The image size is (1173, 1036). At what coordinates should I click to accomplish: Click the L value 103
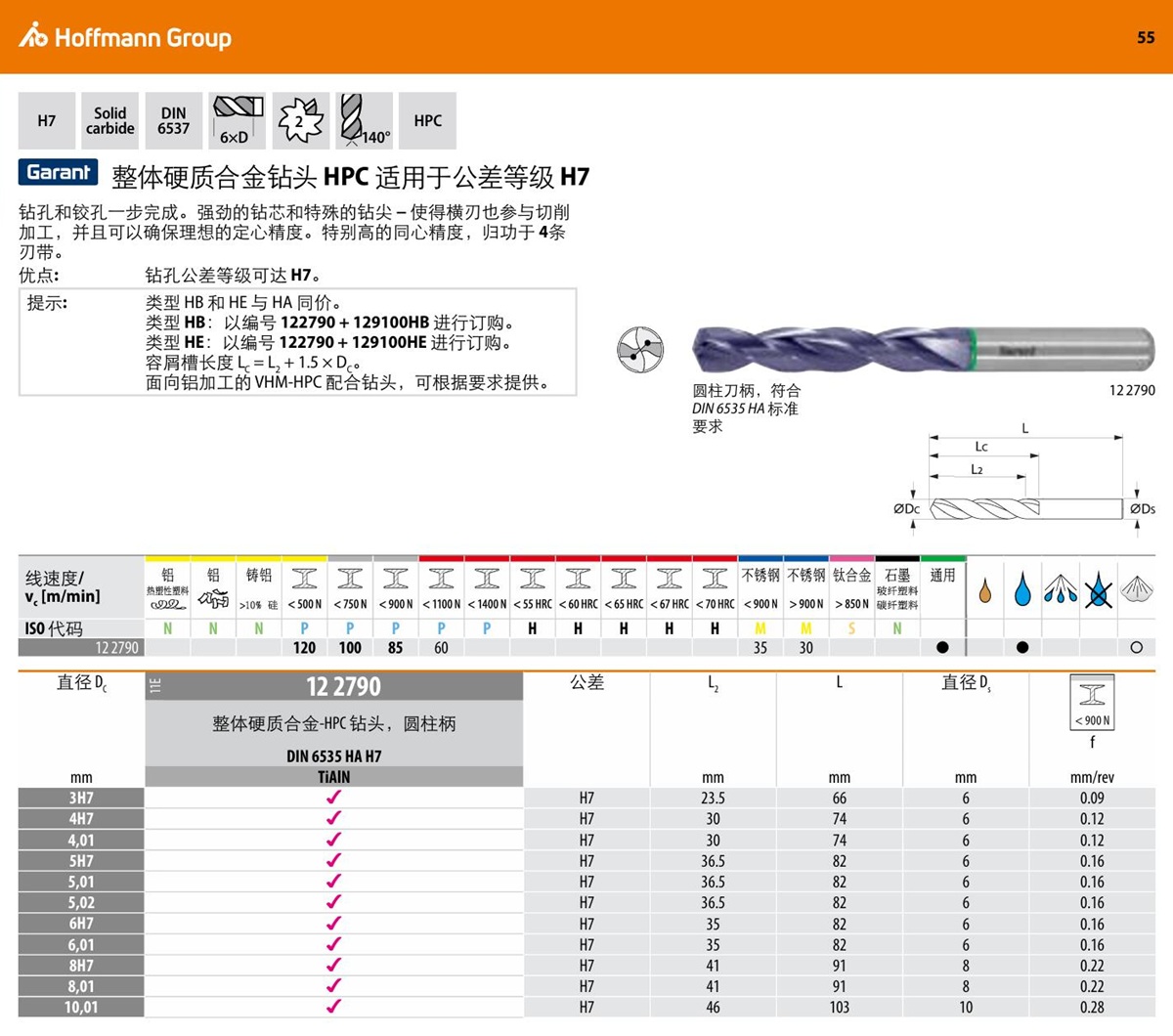click(x=839, y=1007)
